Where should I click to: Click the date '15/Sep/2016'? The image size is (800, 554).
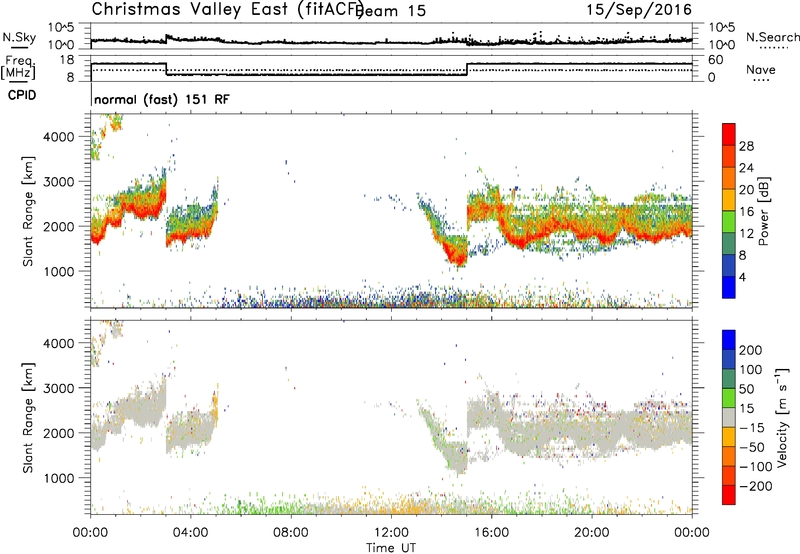pyautogui.click(x=639, y=10)
